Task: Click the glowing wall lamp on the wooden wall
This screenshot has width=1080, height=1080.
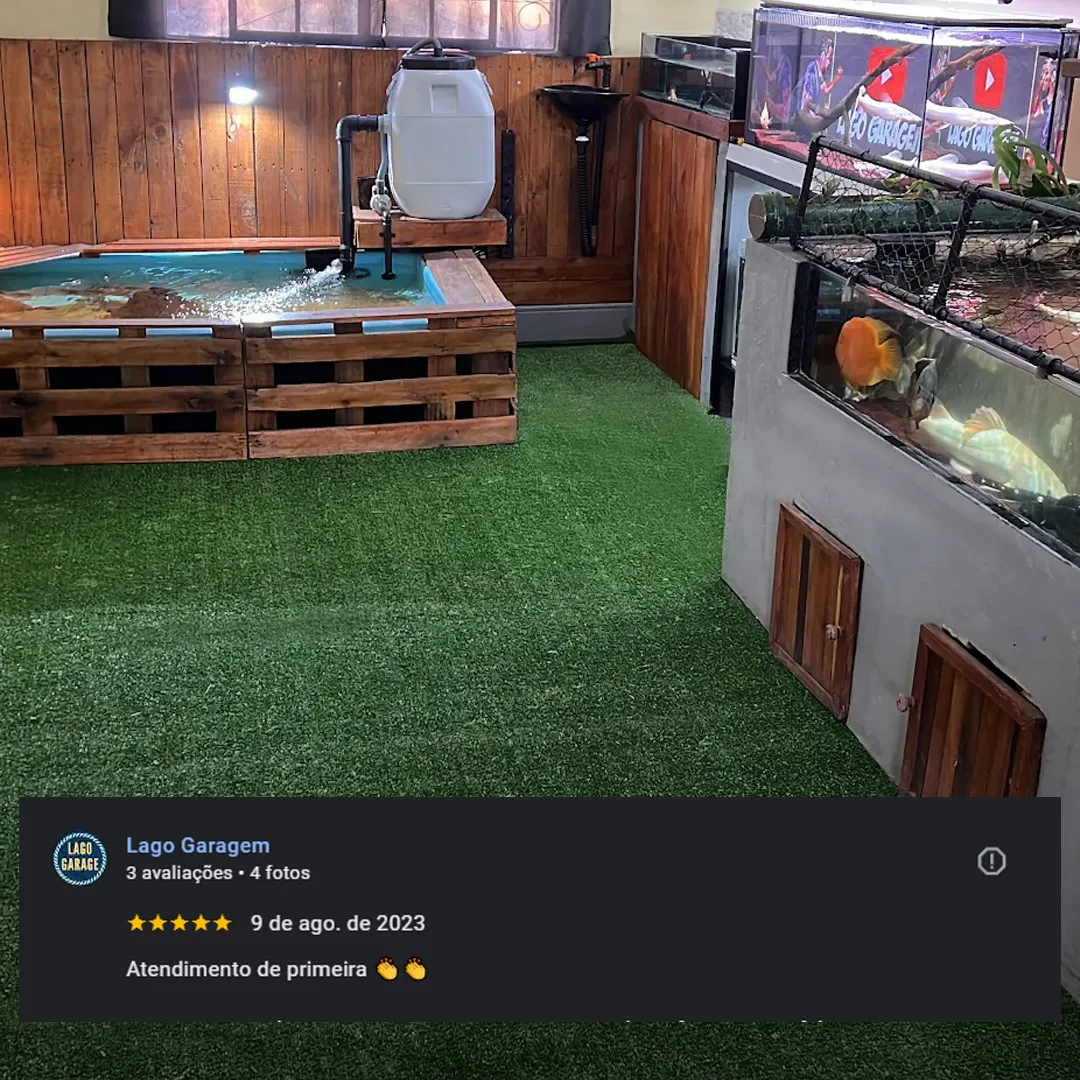Action: [242, 95]
